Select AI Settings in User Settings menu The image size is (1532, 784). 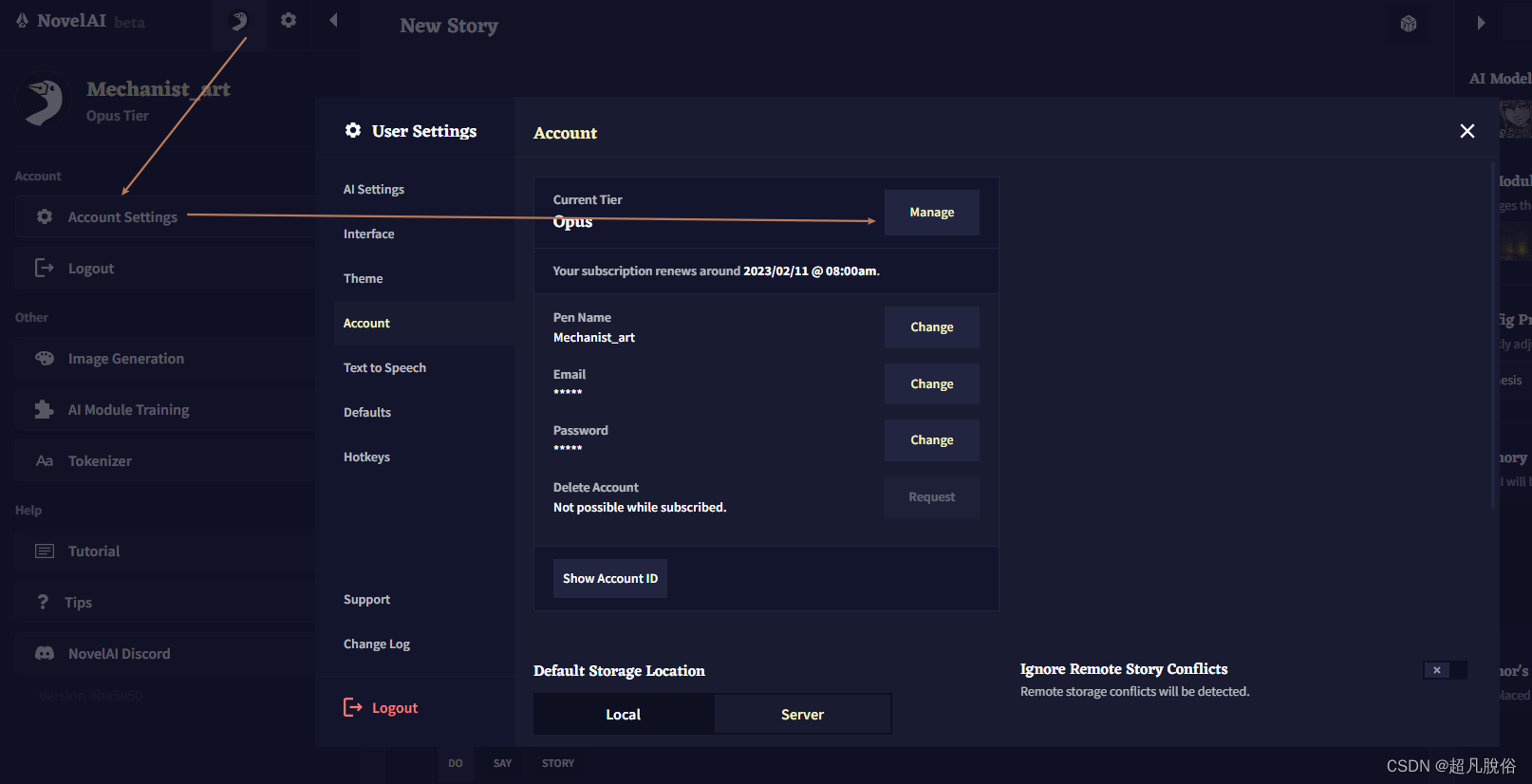click(x=374, y=190)
